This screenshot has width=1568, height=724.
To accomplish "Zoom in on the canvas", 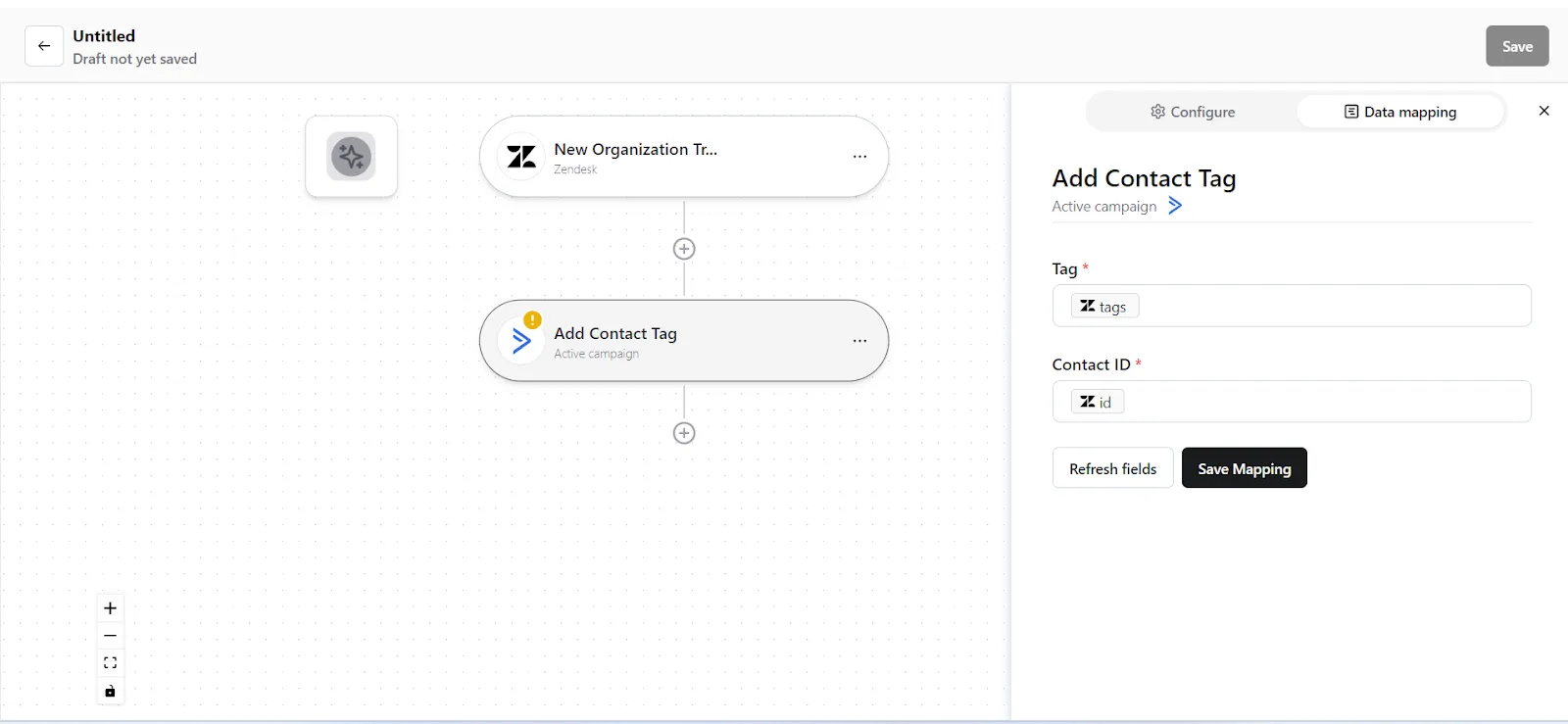I will [x=110, y=608].
